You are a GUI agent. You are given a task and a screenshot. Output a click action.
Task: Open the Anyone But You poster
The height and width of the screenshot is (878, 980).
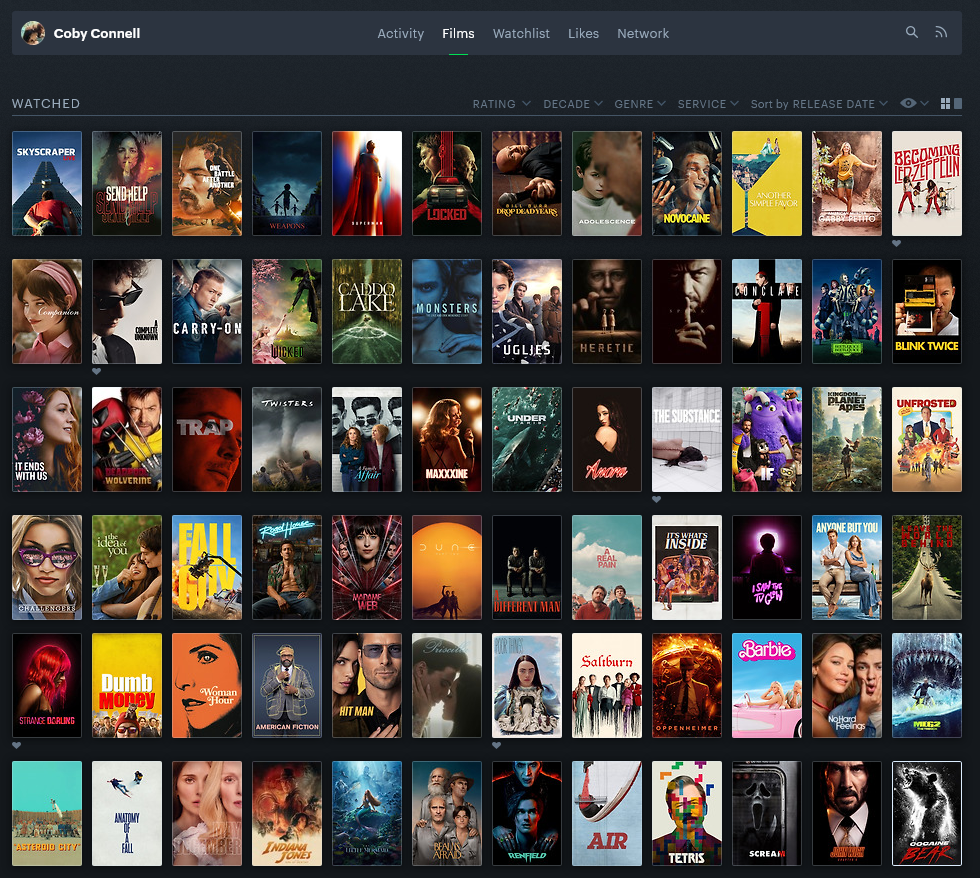[x=847, y=567]
